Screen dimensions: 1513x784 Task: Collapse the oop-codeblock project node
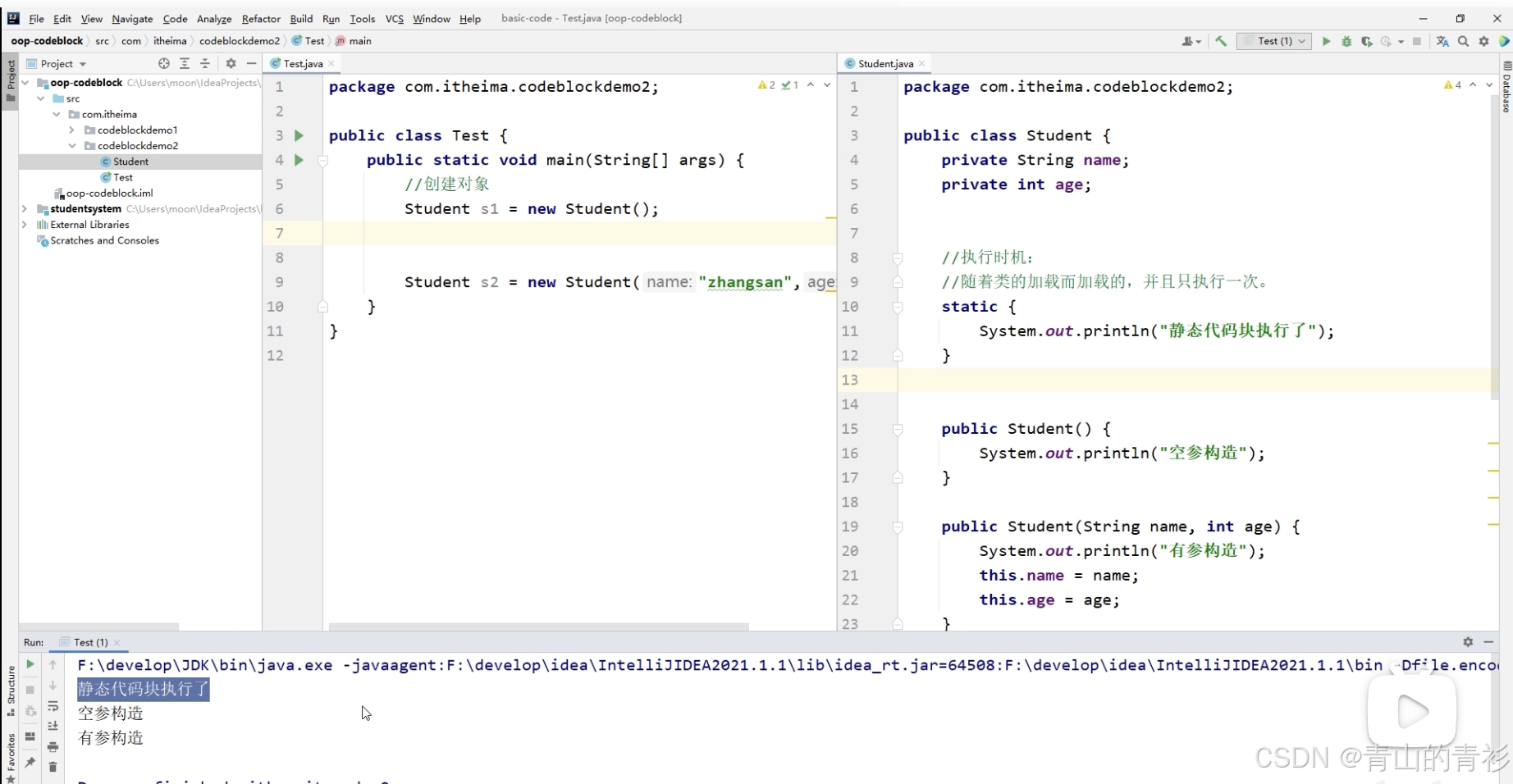point(25,83)
